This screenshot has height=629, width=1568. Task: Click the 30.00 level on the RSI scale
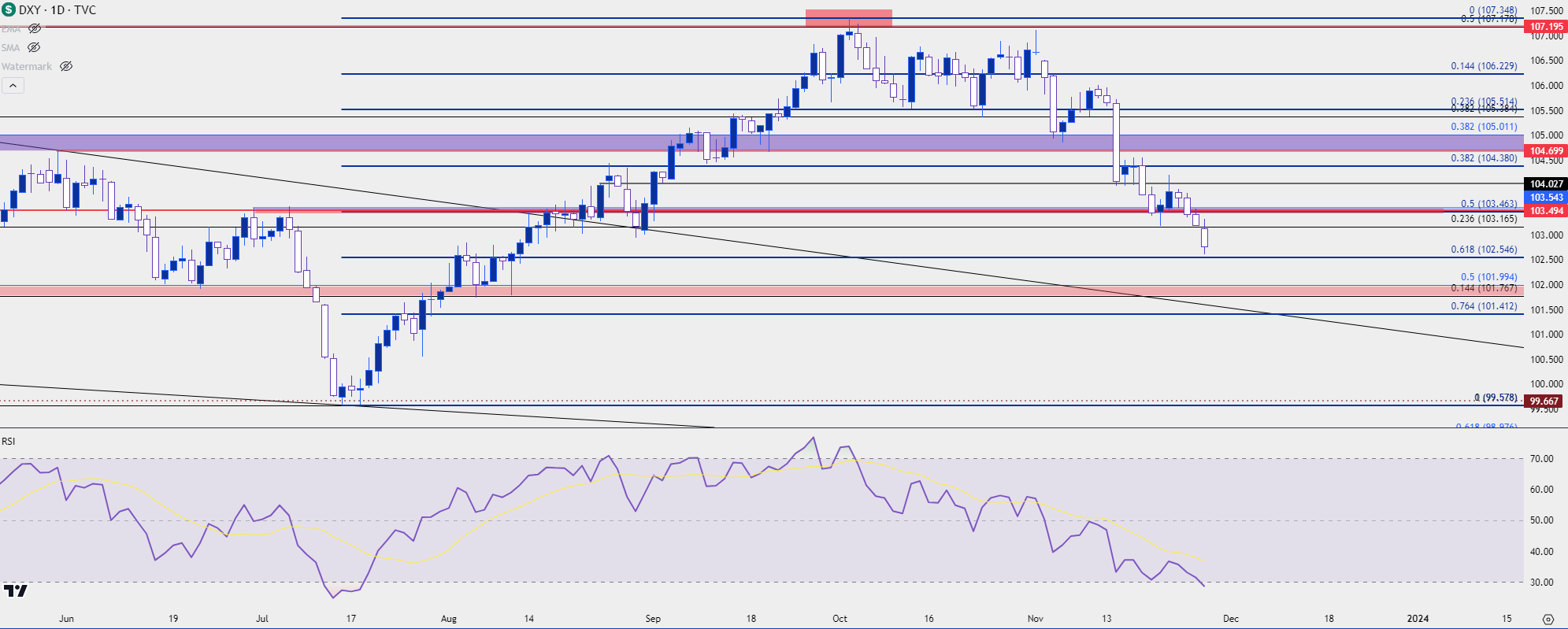(1542, 583)
